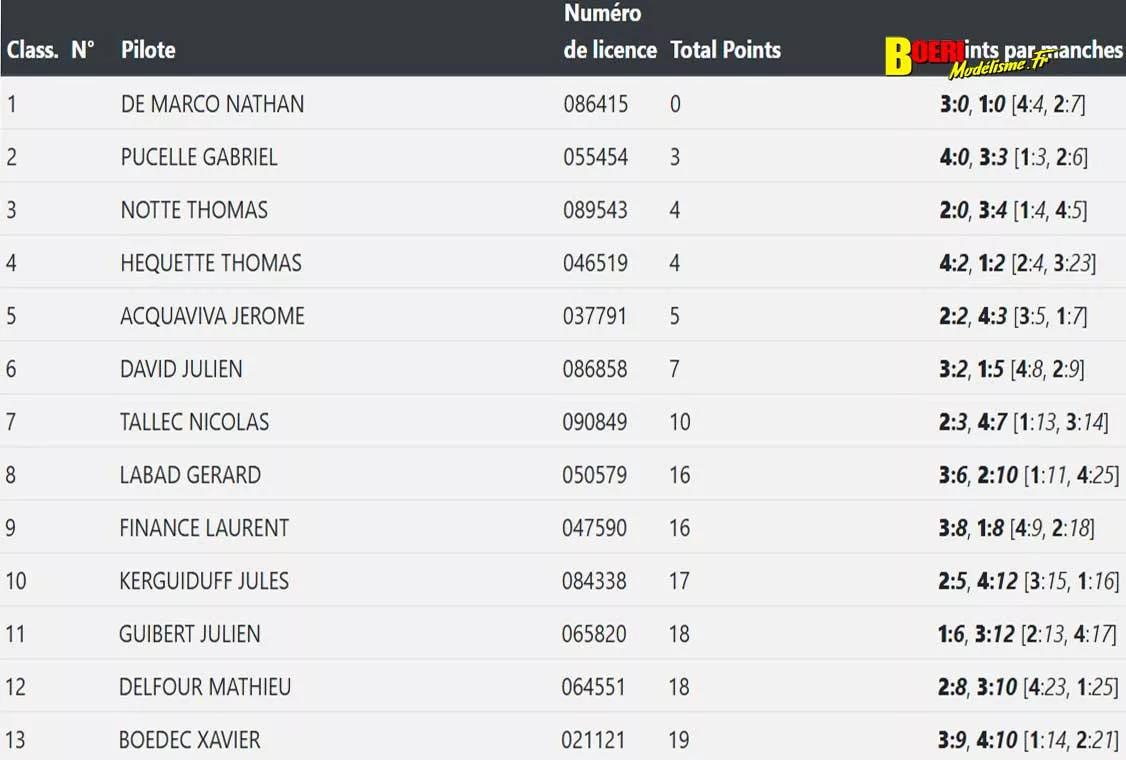This screenshot has height=760, width=1126.
Task: Select LABAD GERARD in the rankings
Action: point(190,475)
